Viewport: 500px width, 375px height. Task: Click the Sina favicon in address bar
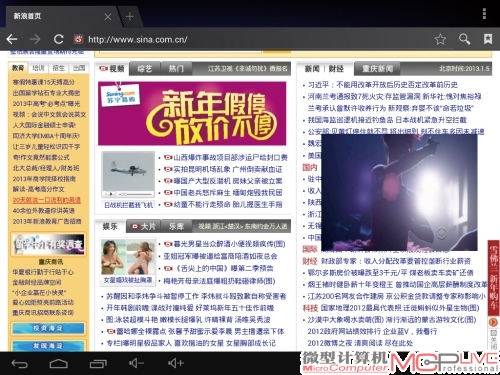coord(78,39)
